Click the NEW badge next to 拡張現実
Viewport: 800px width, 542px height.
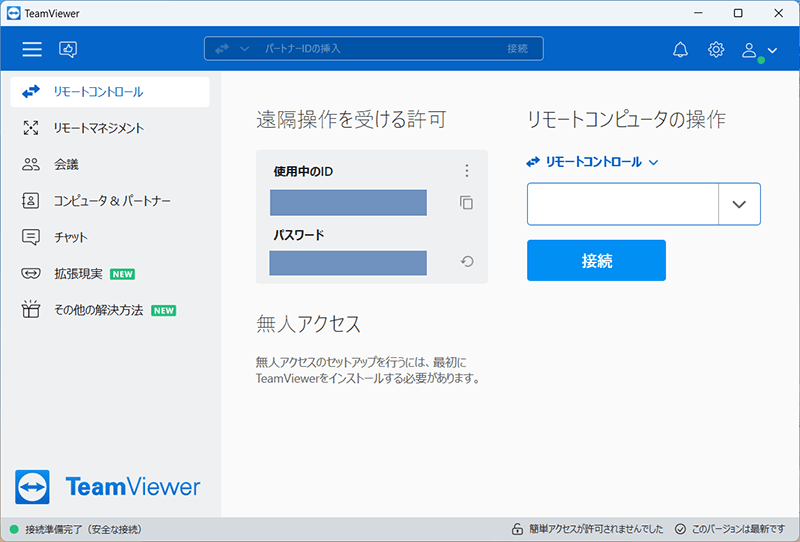[x=122, y=274]
